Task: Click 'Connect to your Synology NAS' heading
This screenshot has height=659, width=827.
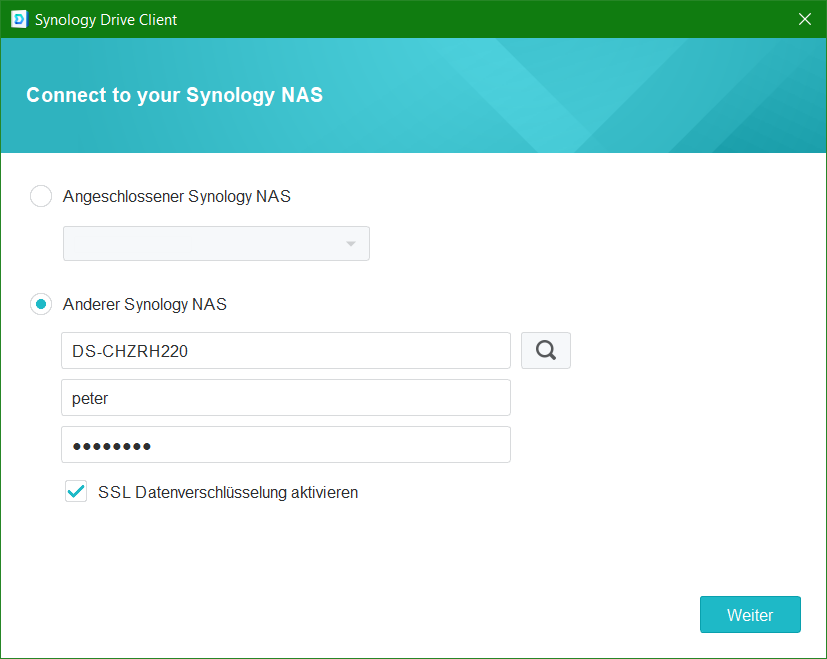Action: pos(174,95)
